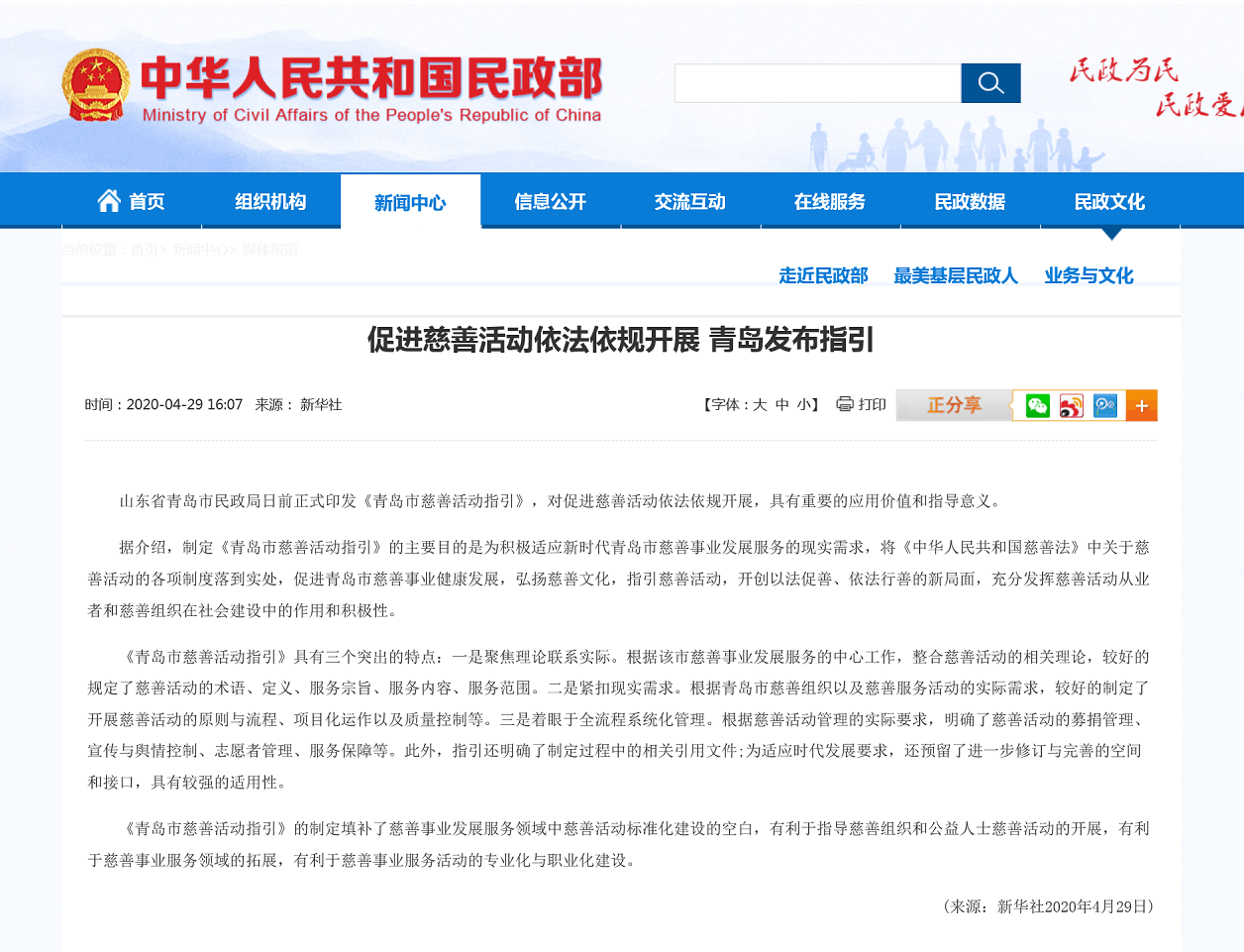Focus the site search input field
The width and height of the screenshot is (1244, 952).
(x=817, y=83)
